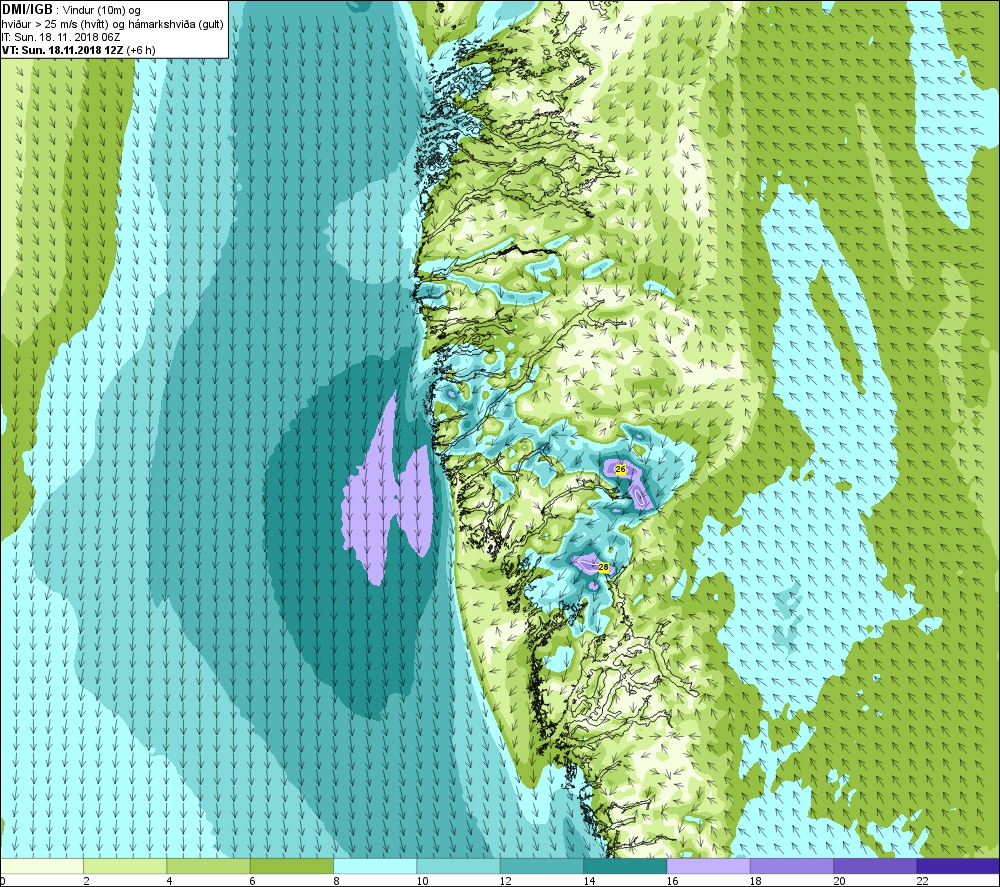Click the 'IT: Sun. 18. 11. 2018 06Z' line
Viewport: 1000px width, 887px height.
pyautogui.click(x=61, y=37)
